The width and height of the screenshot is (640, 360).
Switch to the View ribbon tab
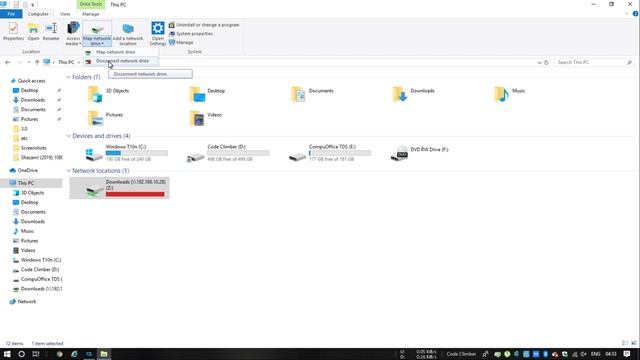pos(64,14)
